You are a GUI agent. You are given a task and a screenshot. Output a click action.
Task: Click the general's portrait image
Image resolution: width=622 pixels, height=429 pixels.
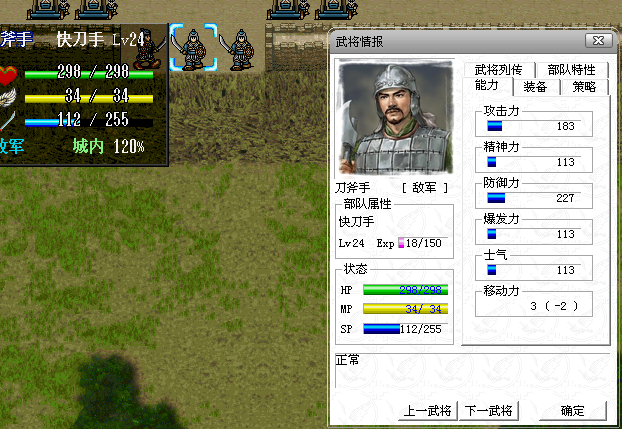(395, 117)
